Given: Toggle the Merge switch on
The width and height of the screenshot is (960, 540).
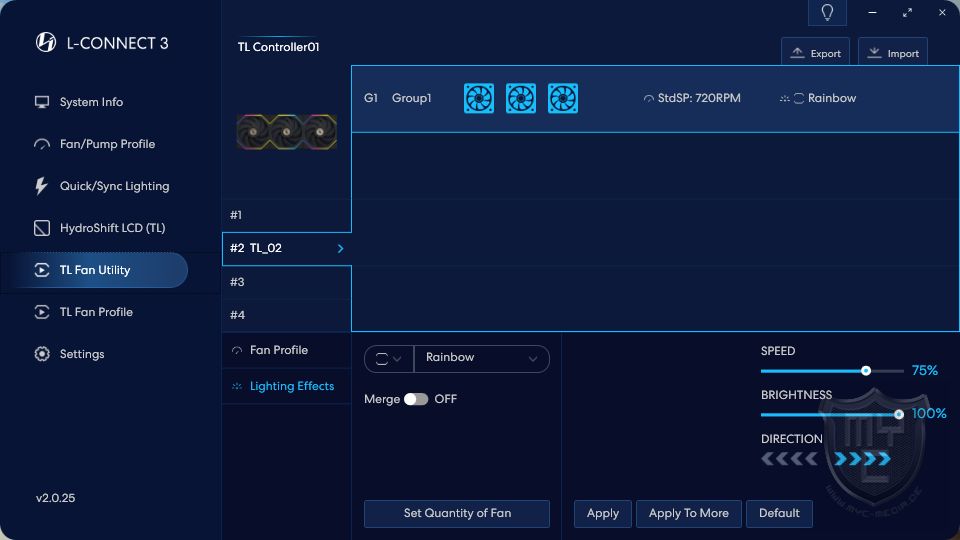Looking at the screenshot, I should coord(416,399).
